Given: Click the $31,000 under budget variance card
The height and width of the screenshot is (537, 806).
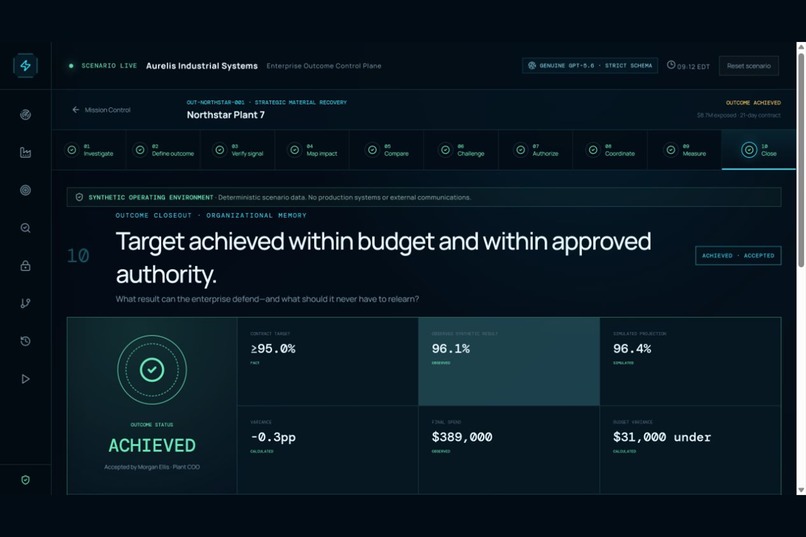Looking at the screenshot, I should click(690, 450).
